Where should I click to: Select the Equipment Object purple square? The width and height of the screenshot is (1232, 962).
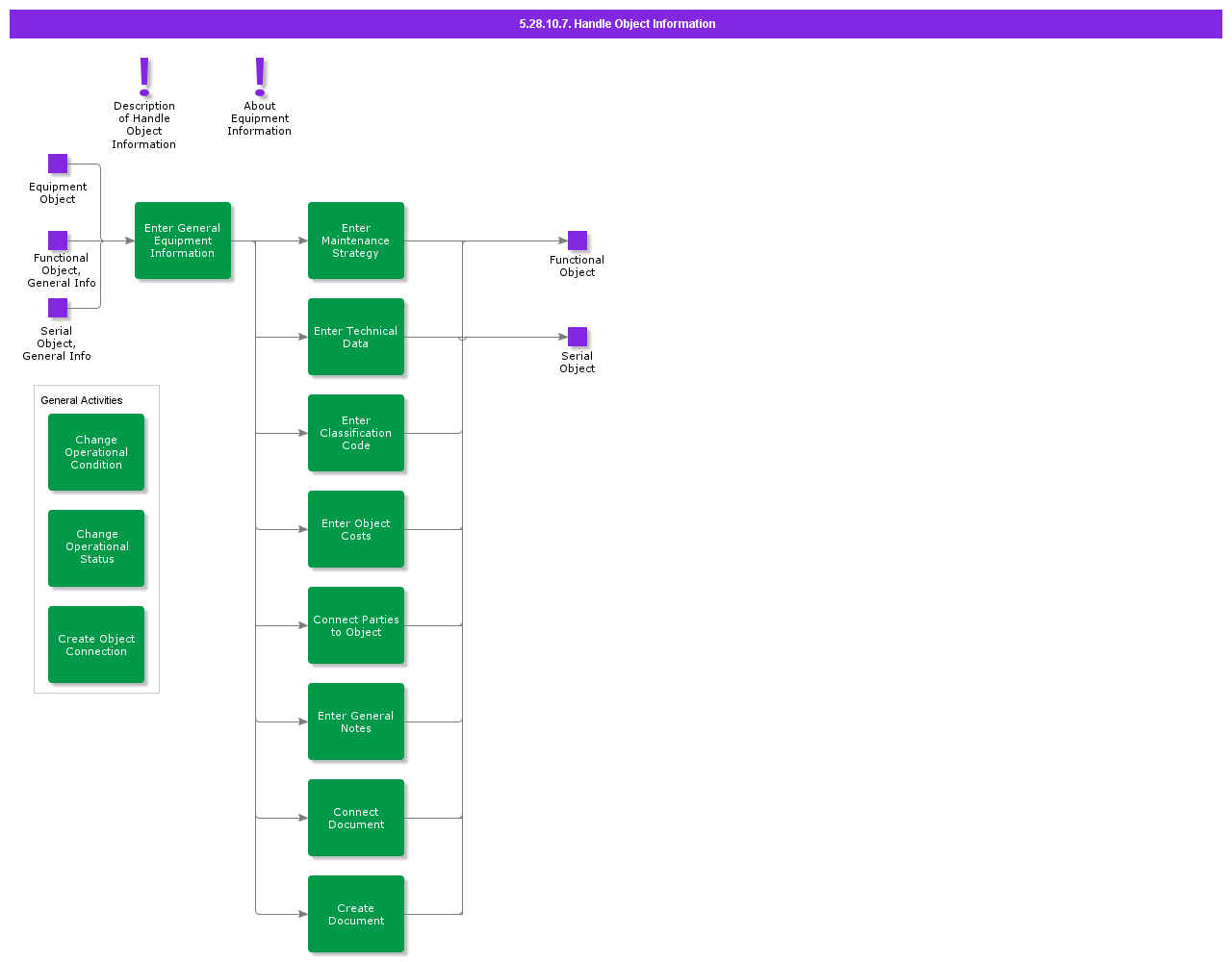(58, 164)
